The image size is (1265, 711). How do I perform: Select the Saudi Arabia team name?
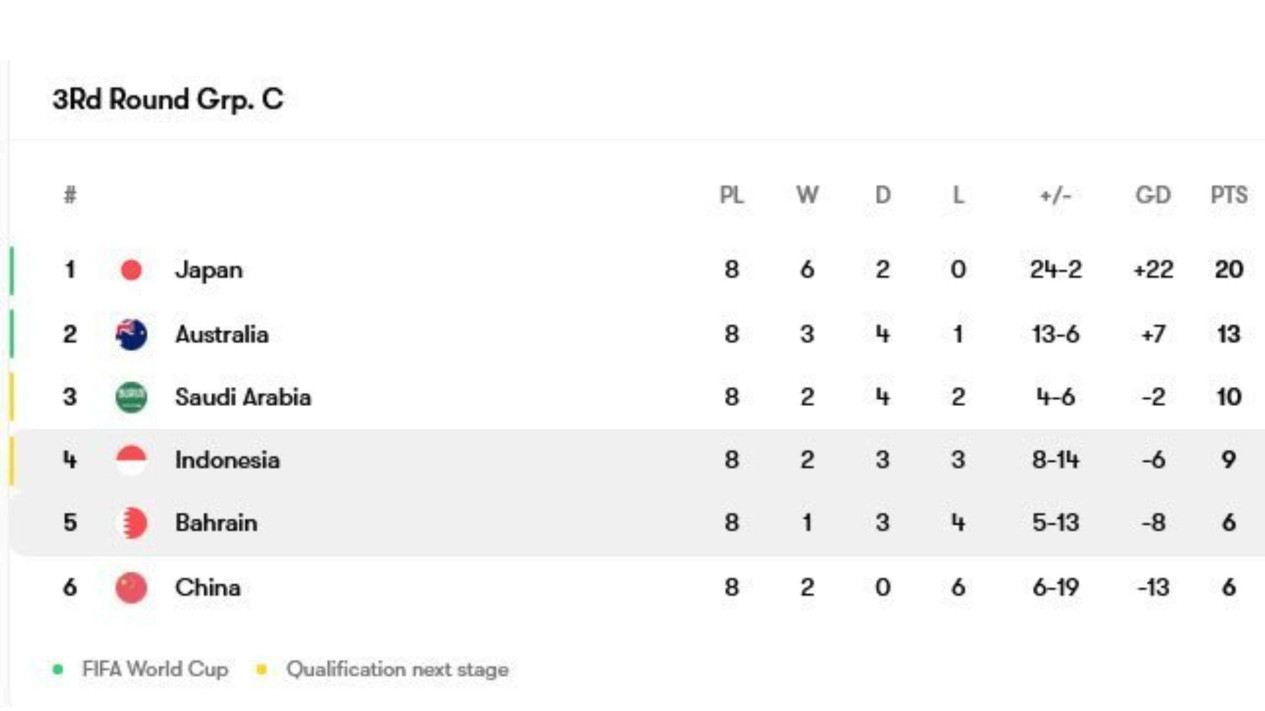point(243,397)
